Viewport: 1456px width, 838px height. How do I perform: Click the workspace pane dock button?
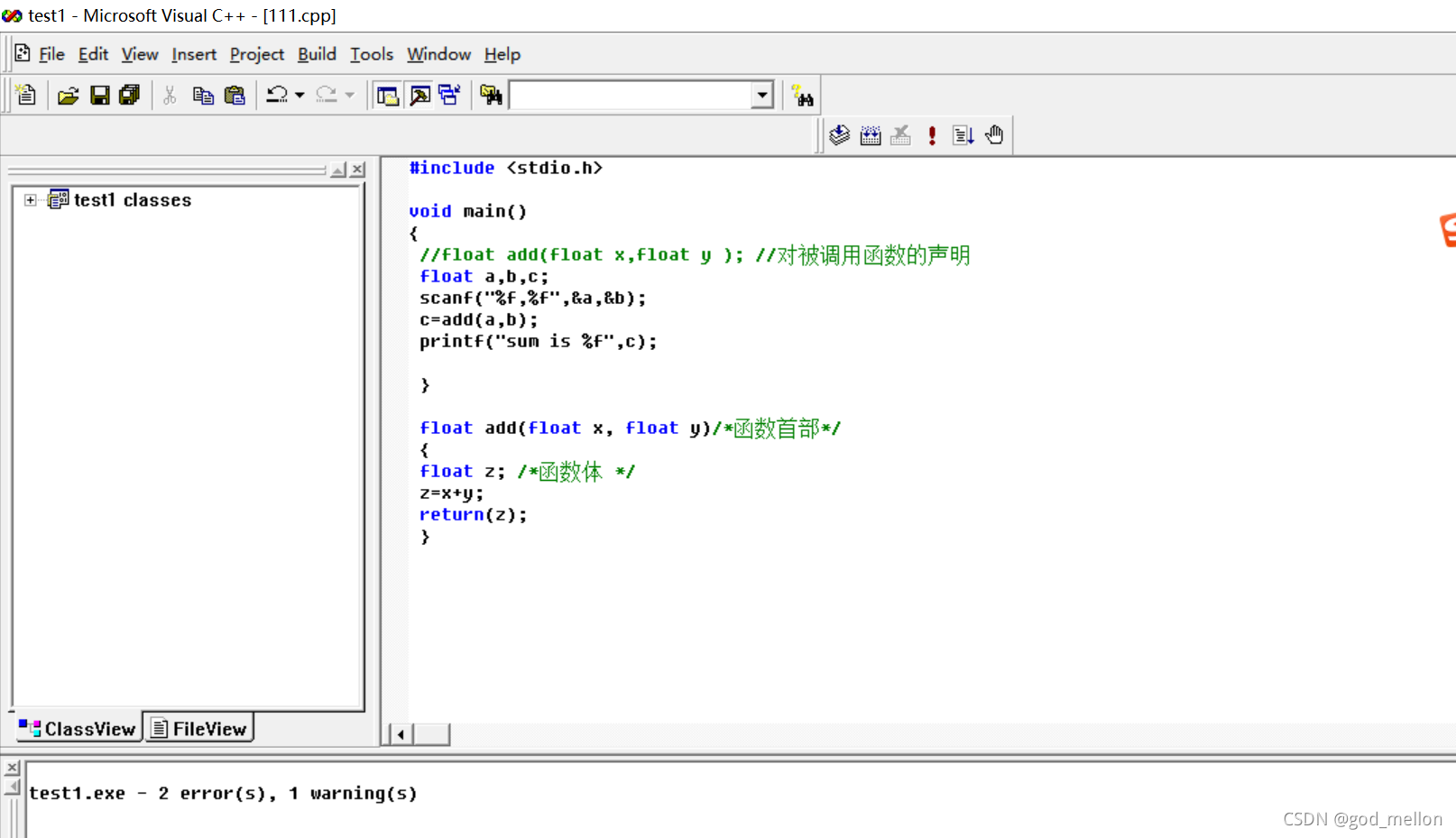coord(338,170)
